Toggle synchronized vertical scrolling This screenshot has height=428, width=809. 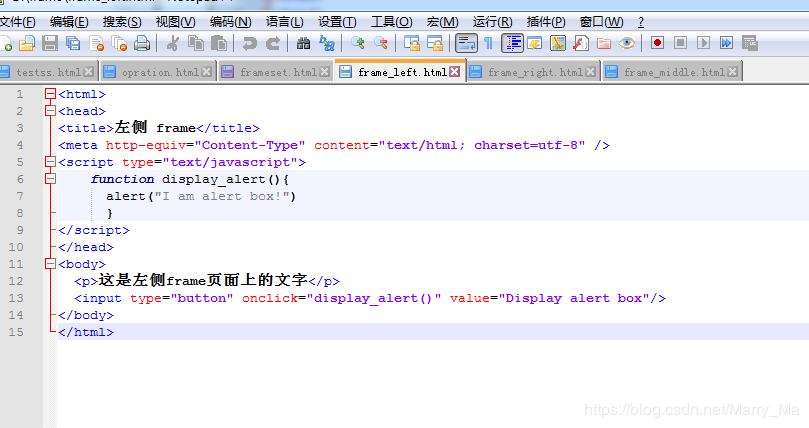(412, 43)
